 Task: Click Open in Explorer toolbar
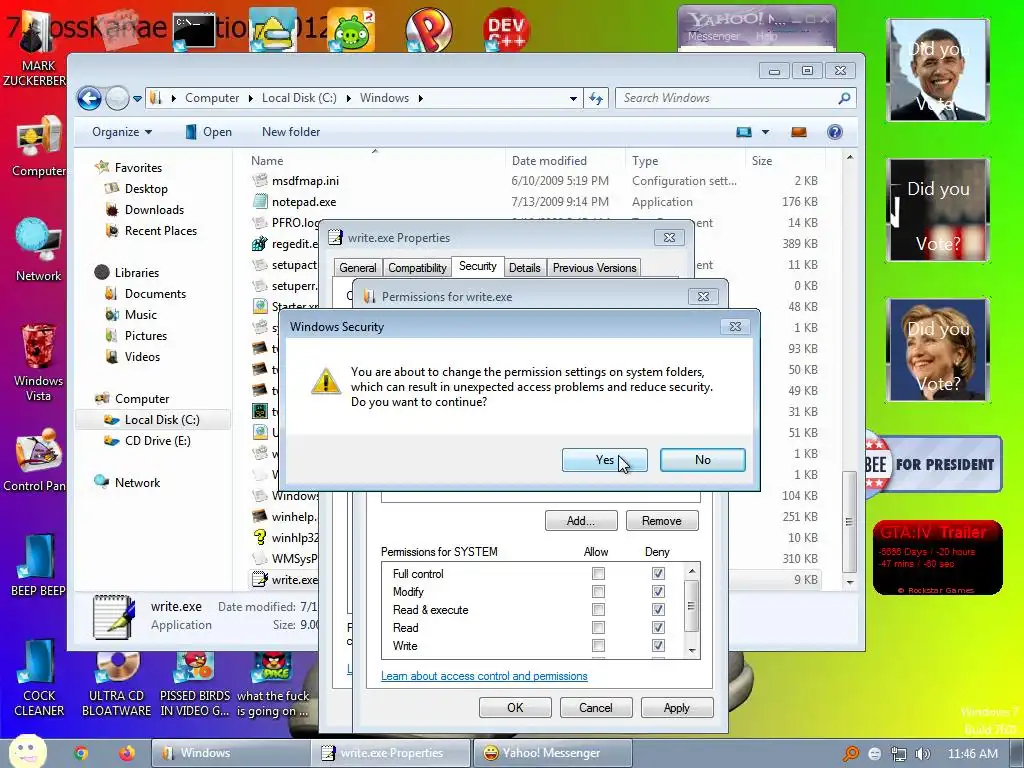(208, 132)
